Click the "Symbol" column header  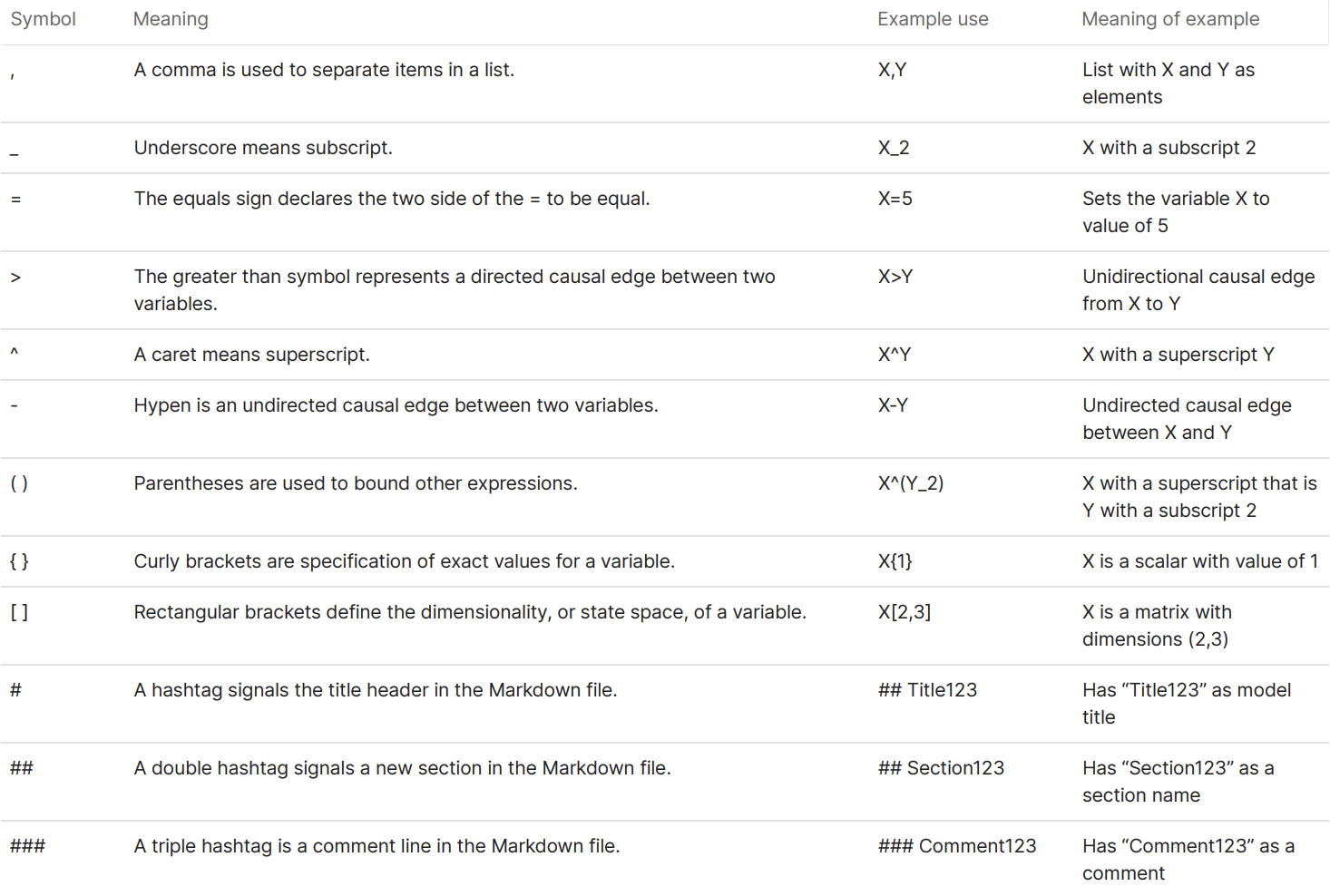pyautogui.click(x=43, y=19)
